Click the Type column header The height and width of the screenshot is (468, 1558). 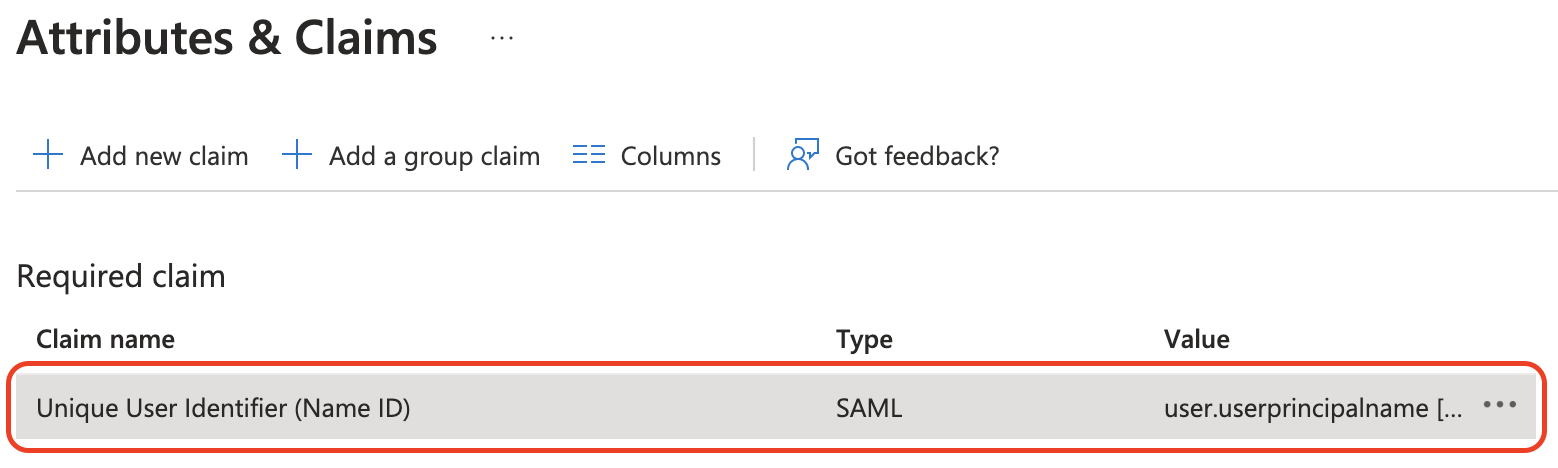(864, 339)
